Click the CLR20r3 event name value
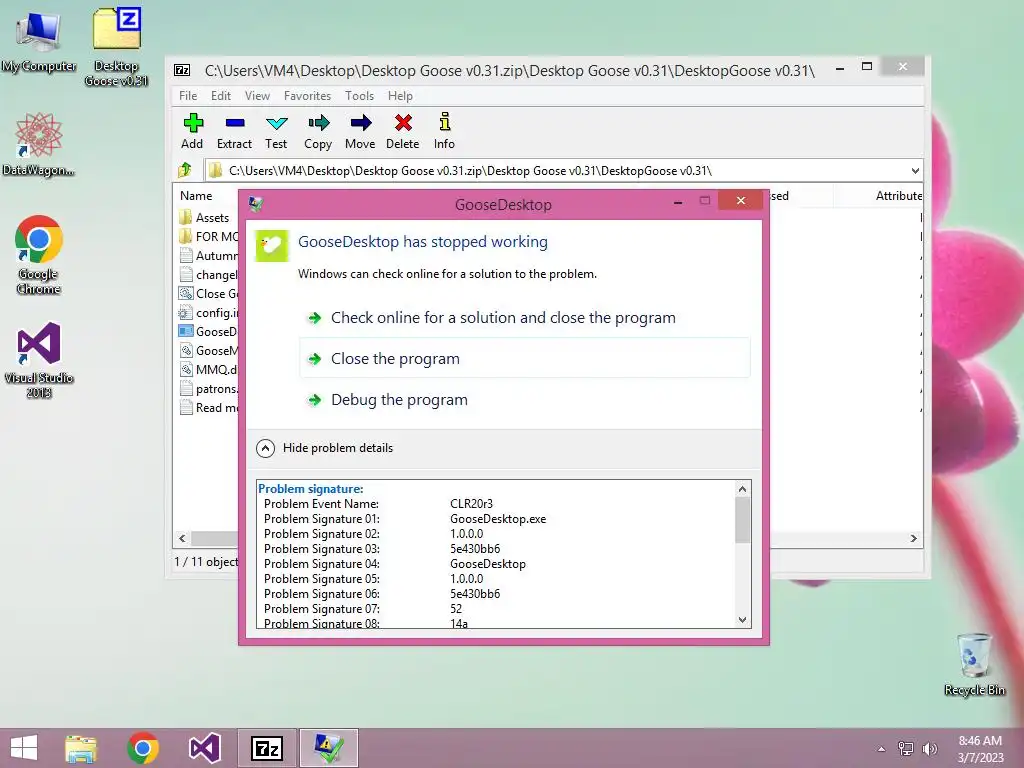 pyautogui.click(x=471, y=504)
